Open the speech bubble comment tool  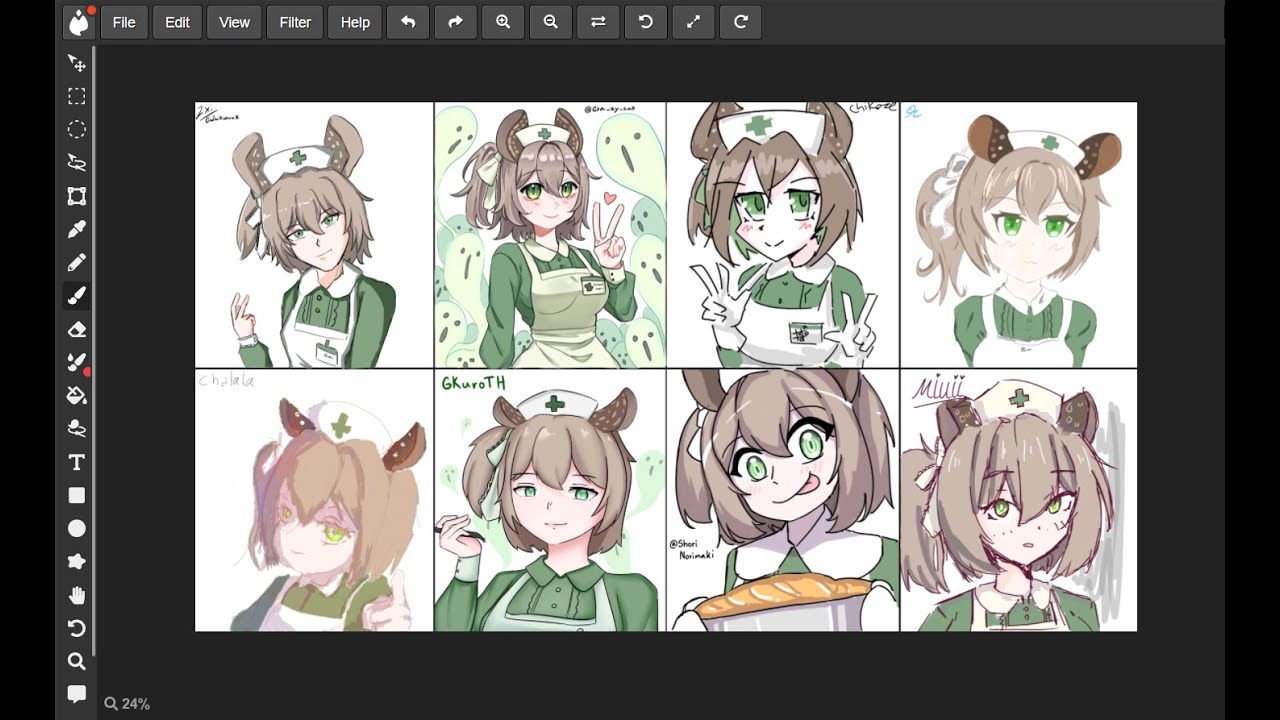pyautogui.click(x=76, y=693)
